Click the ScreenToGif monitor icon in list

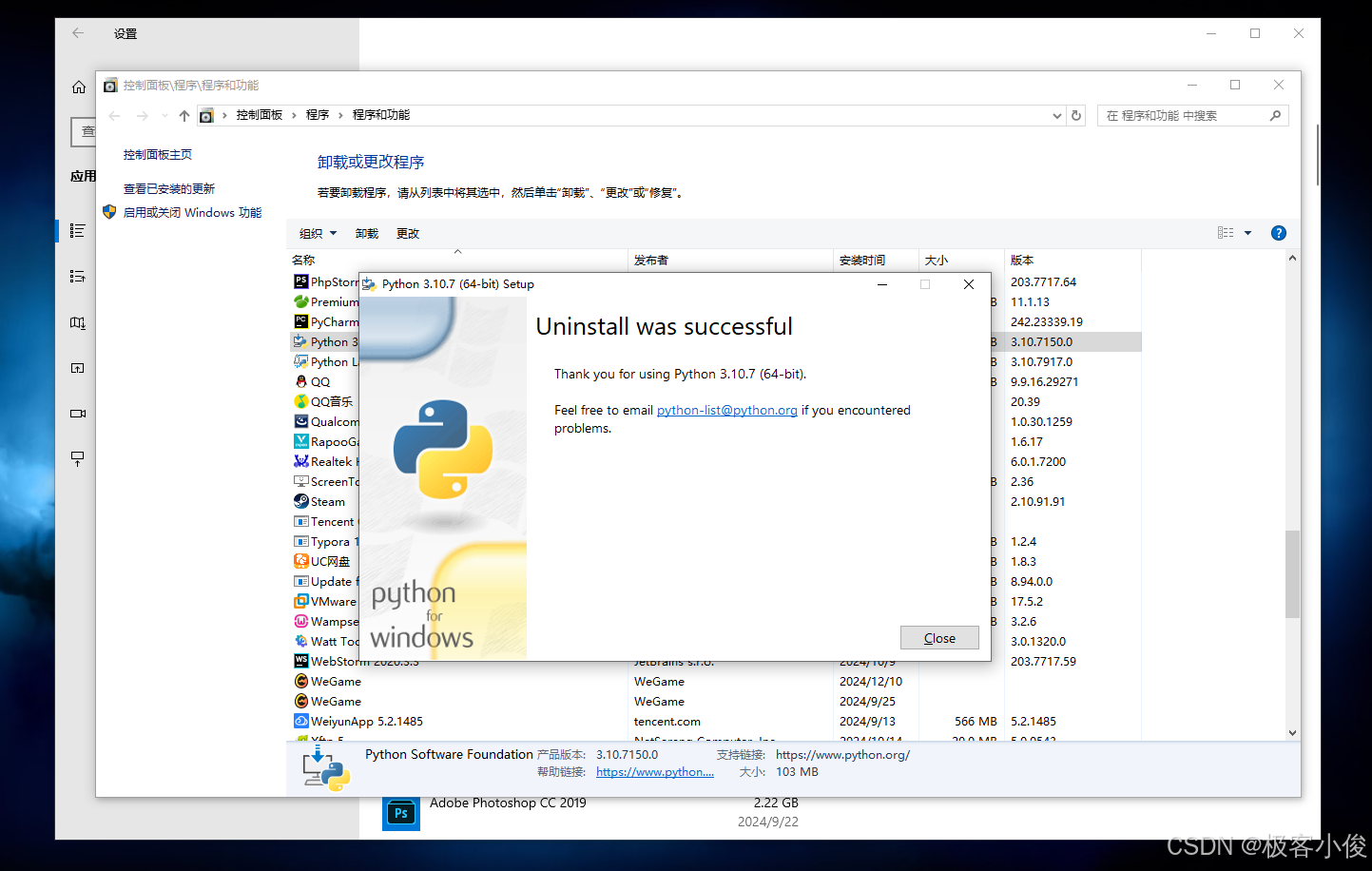[300, 481]
